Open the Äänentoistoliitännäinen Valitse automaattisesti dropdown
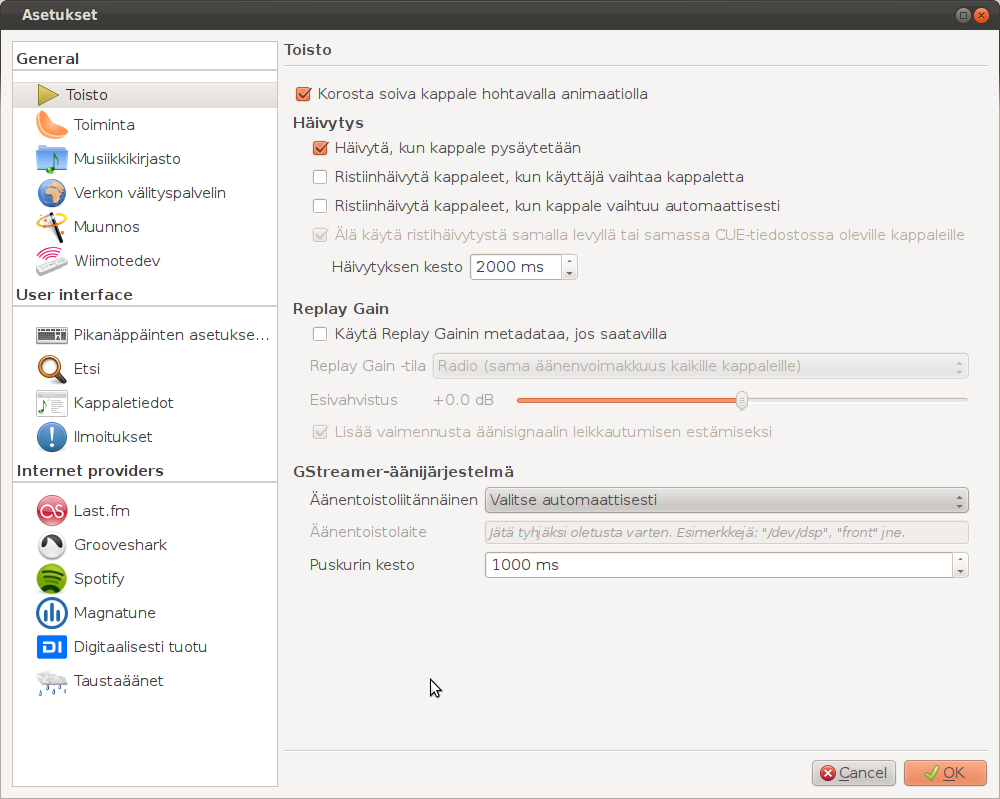 click(x=727, y=500)
